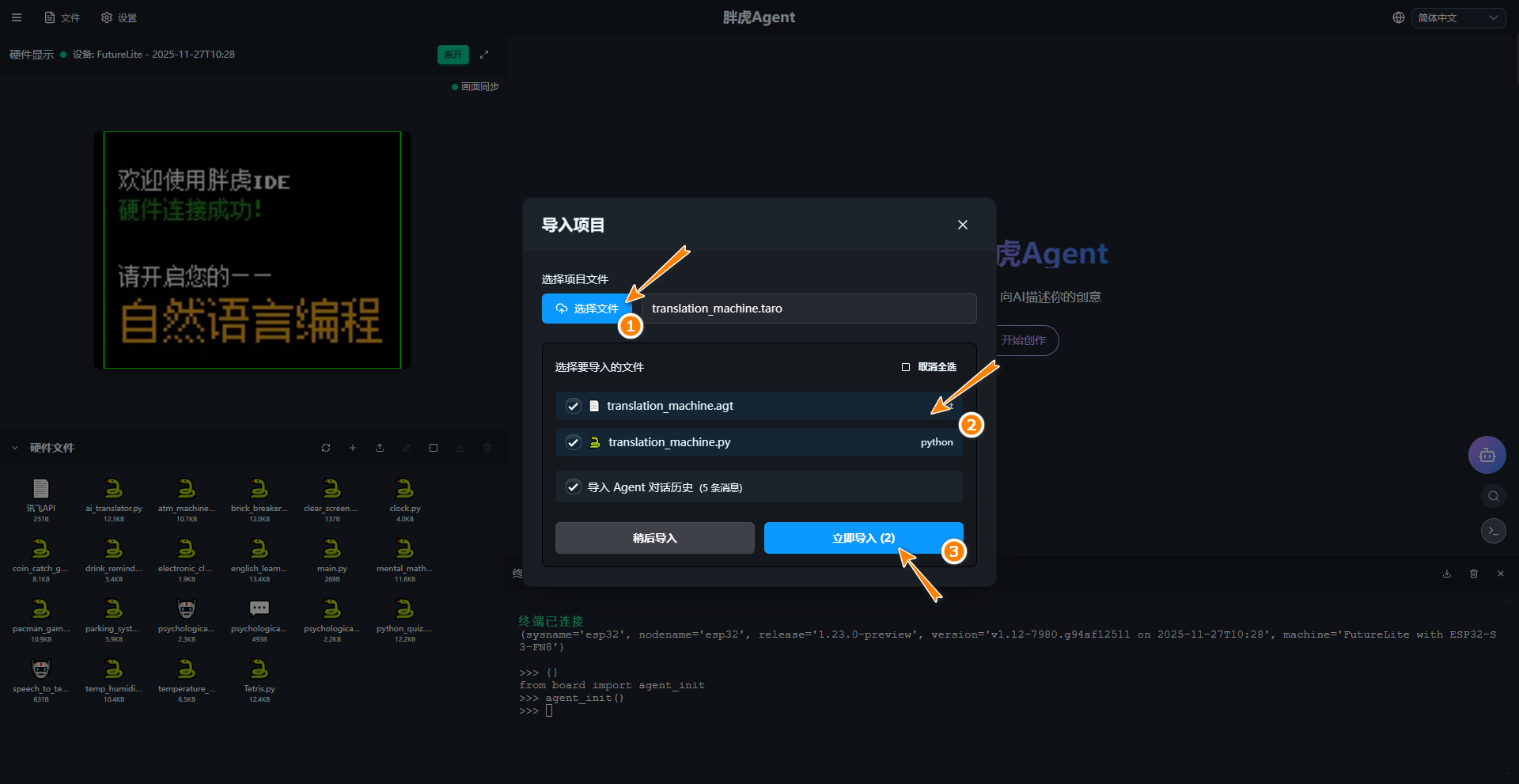The image size is (1519, 784).
Task: Click the 选择文件 button
Action: 587,309
